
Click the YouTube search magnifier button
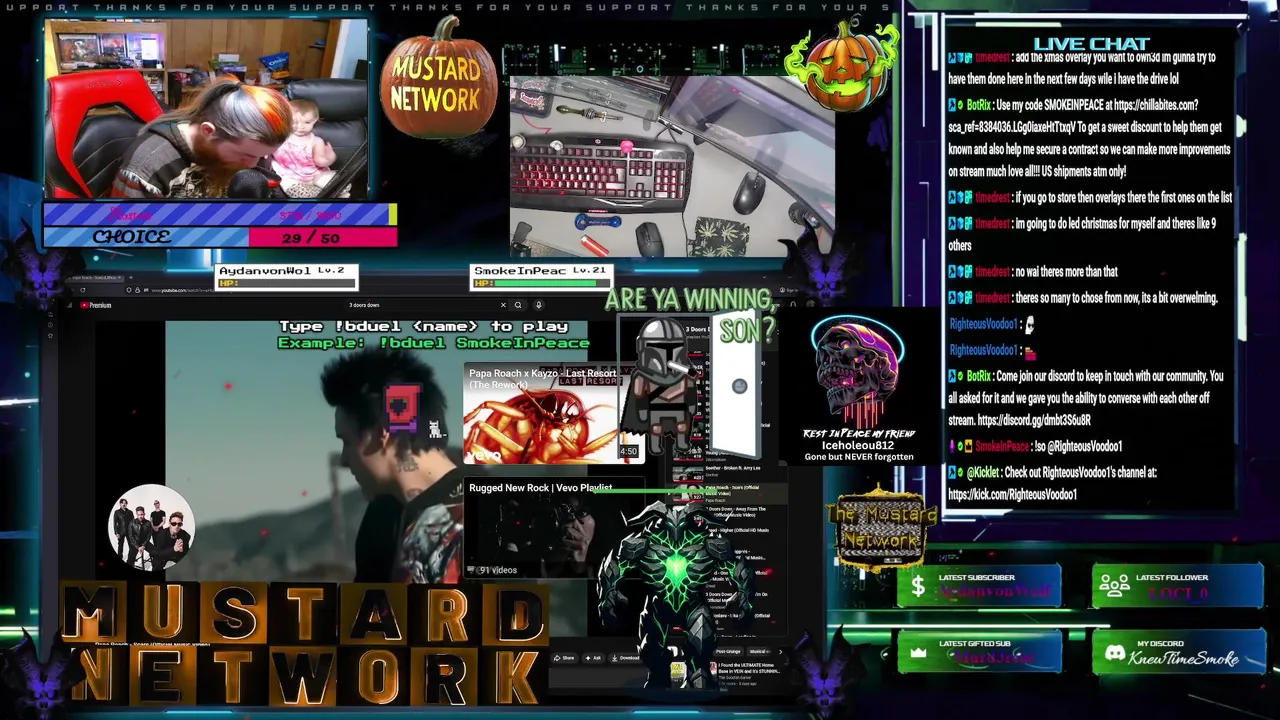[518, 305]
